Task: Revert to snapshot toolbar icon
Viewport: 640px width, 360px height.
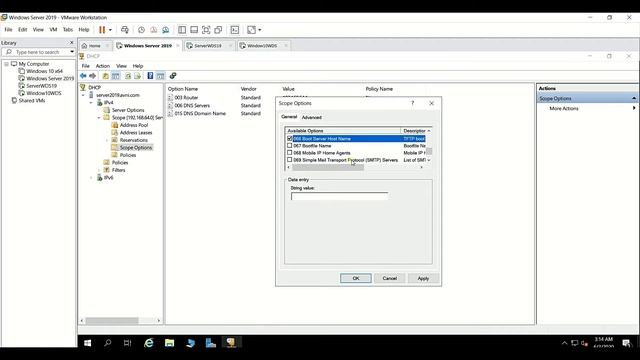Action: point(153,30)
